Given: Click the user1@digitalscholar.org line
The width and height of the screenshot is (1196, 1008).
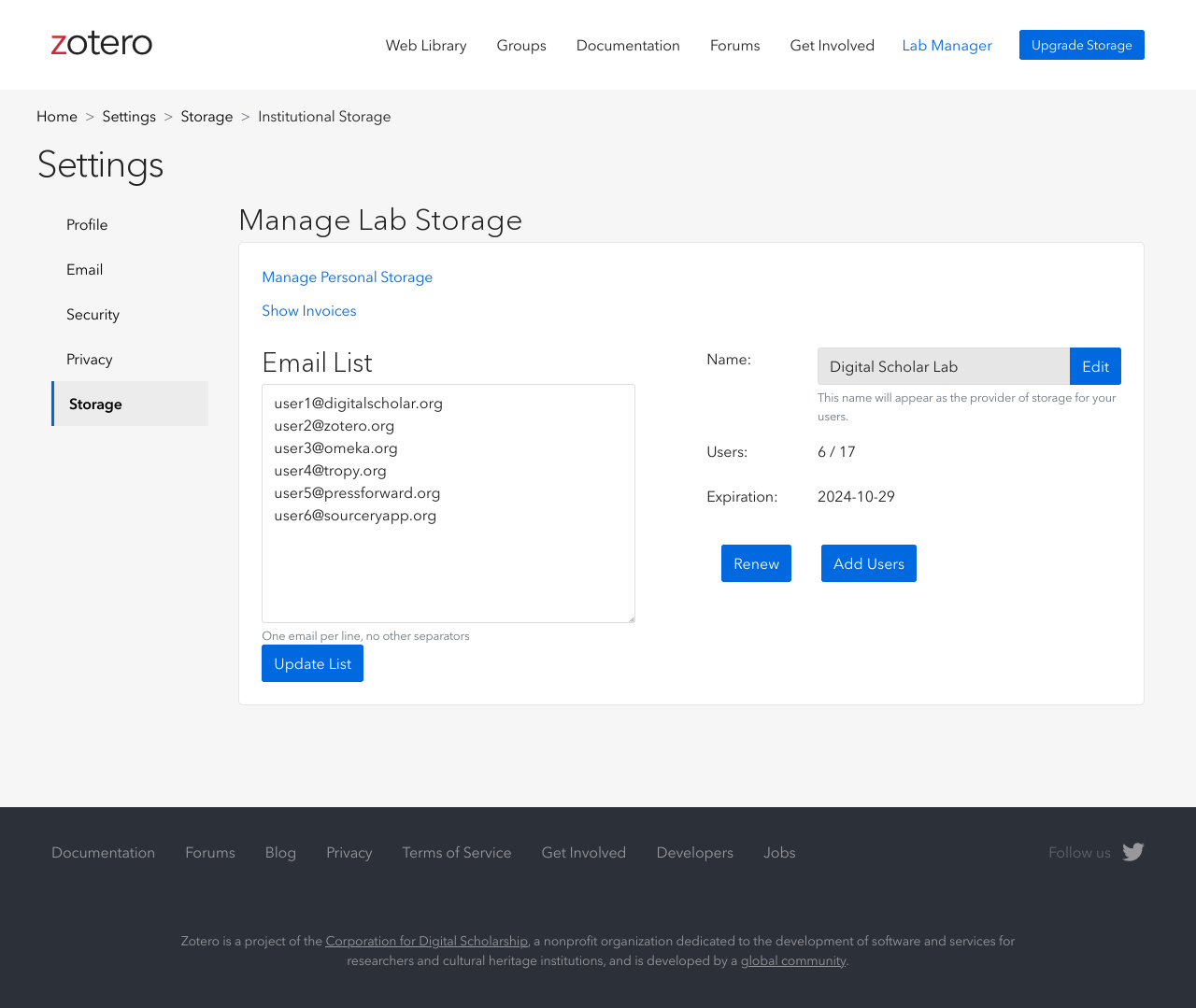Looking at the screenshot, I should click(x=359, y=404).
